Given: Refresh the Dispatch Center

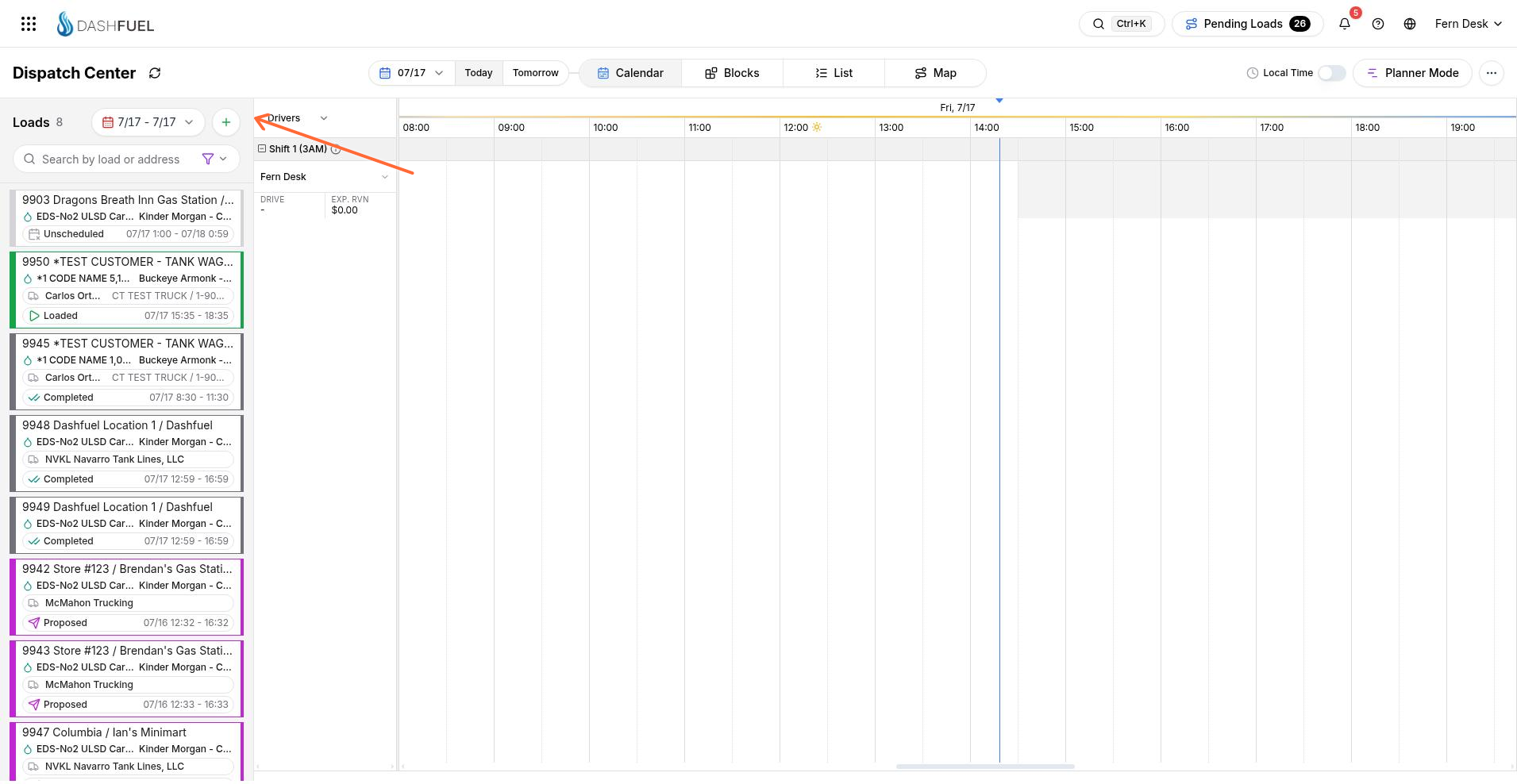Looking at the screenshot, I should pyautogui.click(x=155, y=73).
